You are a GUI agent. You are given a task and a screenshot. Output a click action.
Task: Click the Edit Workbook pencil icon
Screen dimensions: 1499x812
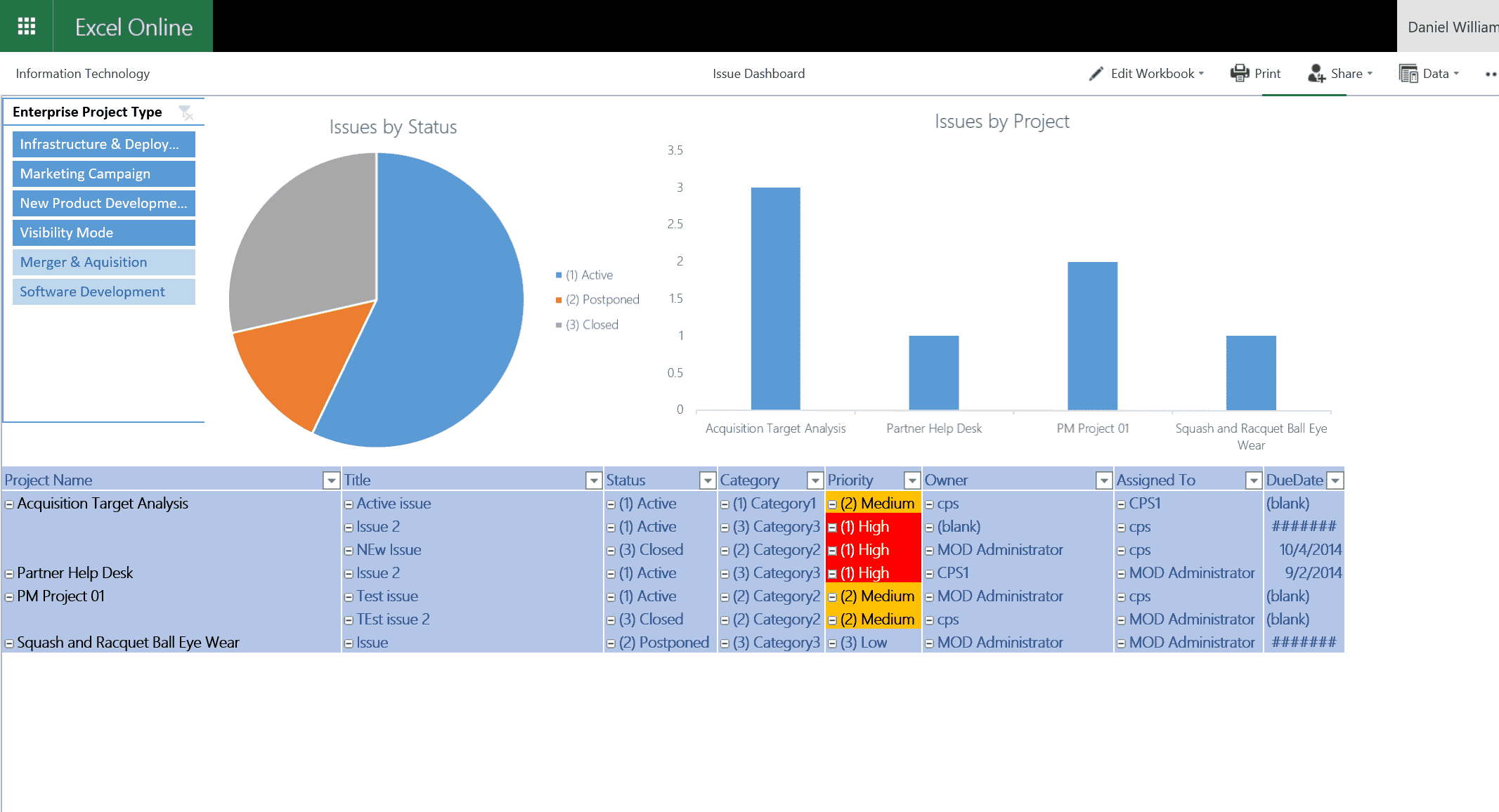[1096, 74]
